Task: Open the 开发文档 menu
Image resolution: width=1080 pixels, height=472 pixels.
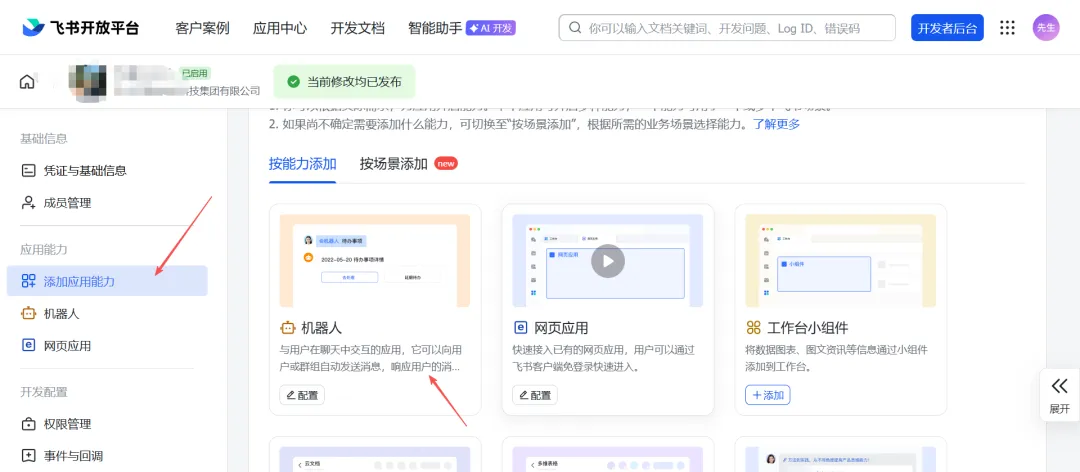Action: coord(357,28)
